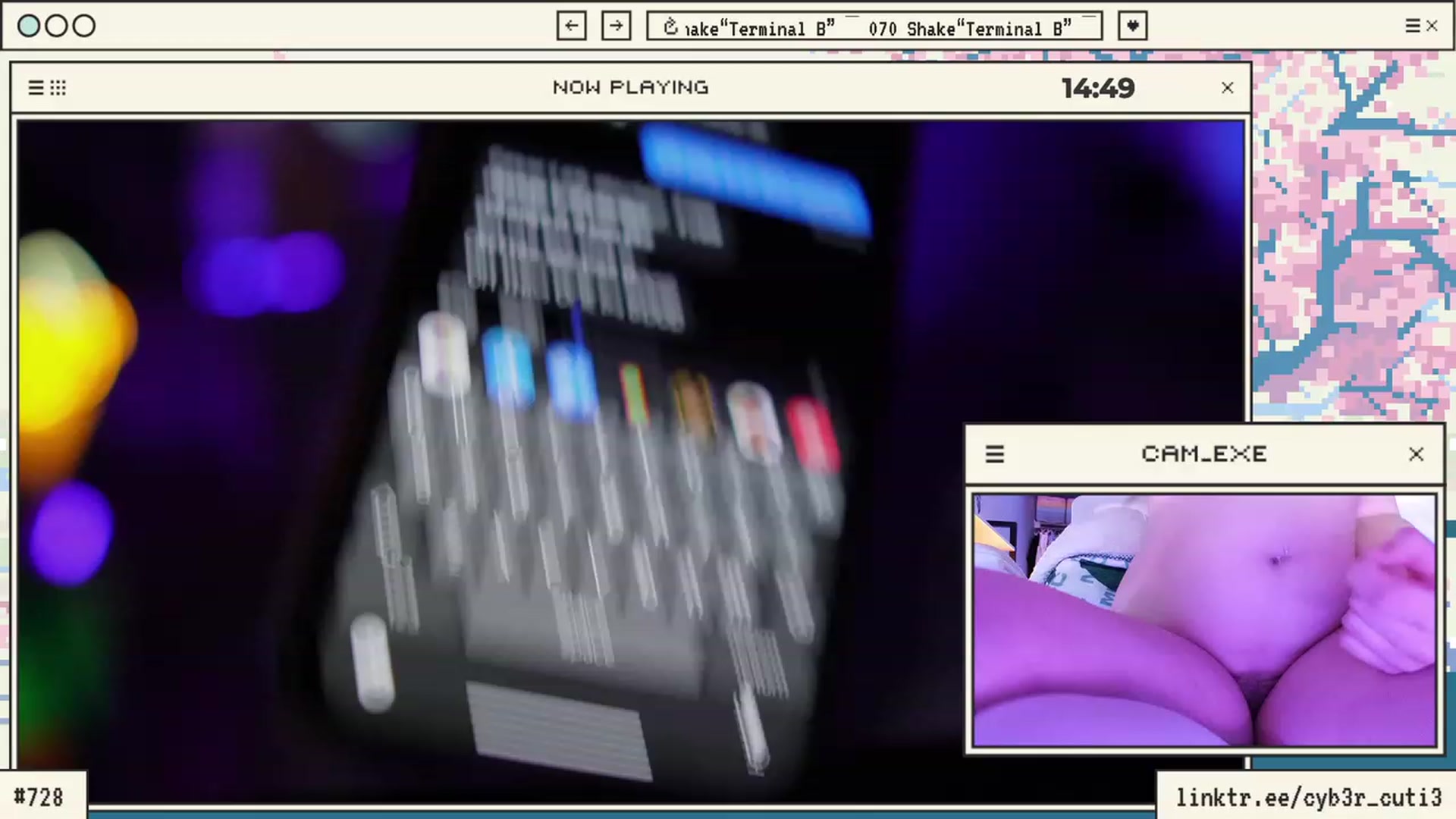Click the #728 counter label
1456x819 pixels.
point(39,798)
